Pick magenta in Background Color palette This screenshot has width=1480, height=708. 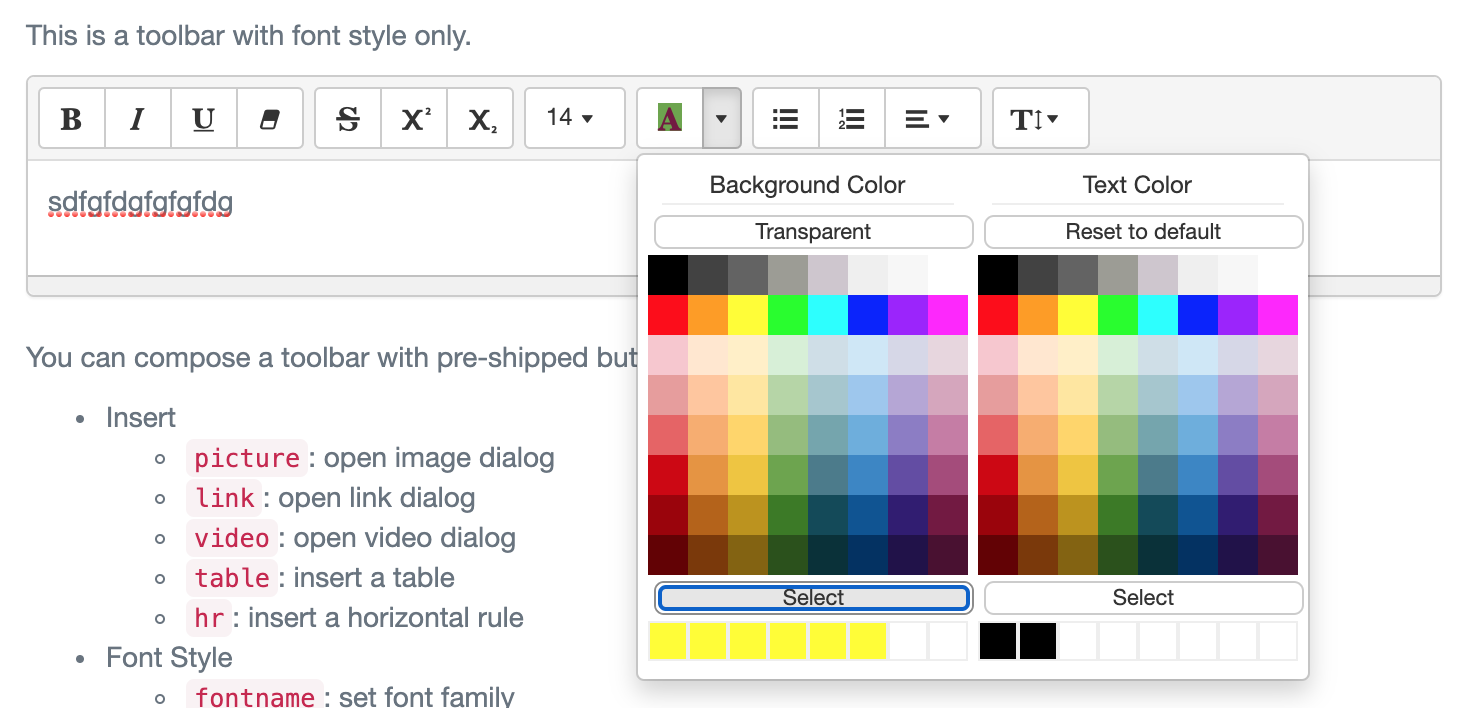coord(948,315)
